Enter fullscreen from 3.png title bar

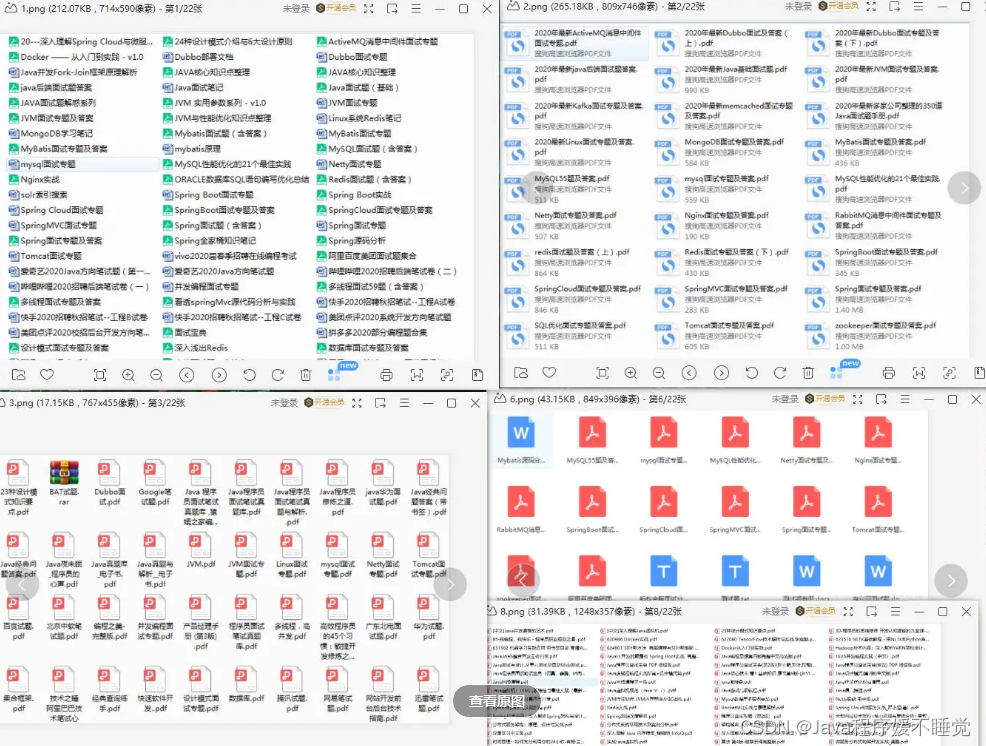pos(357,403)
